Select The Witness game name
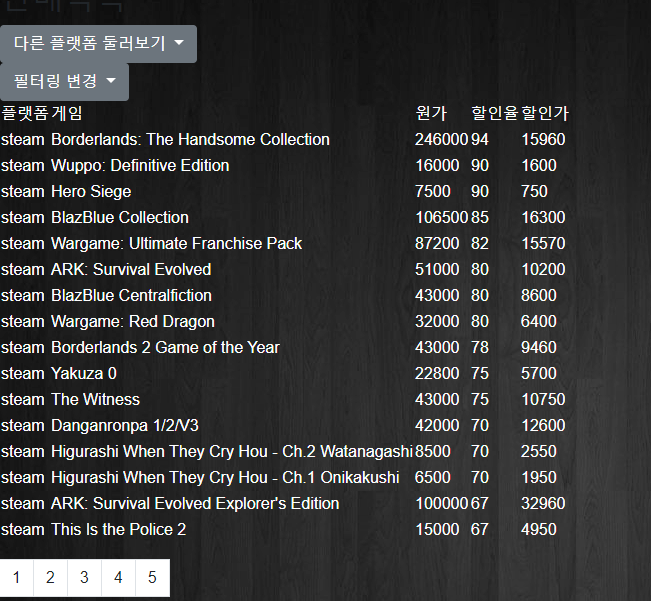 tap(95, 400)
